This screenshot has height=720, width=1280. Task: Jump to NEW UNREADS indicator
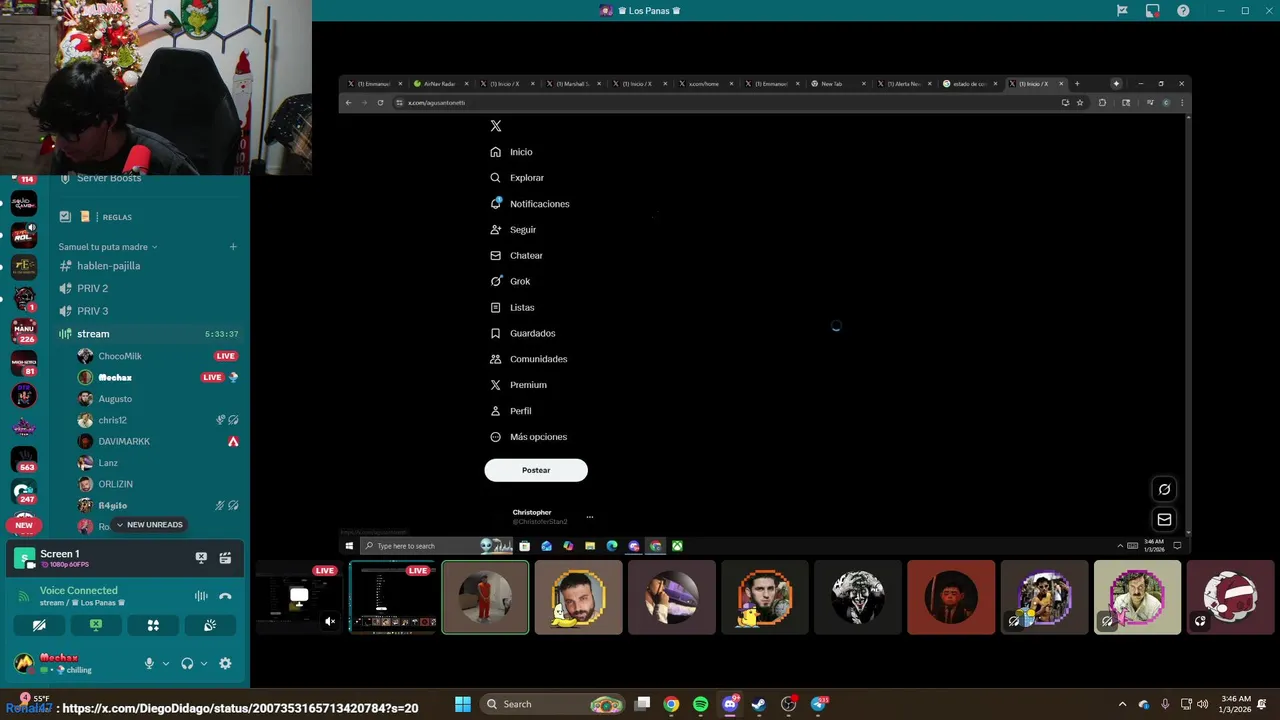[x=150, y=525]
